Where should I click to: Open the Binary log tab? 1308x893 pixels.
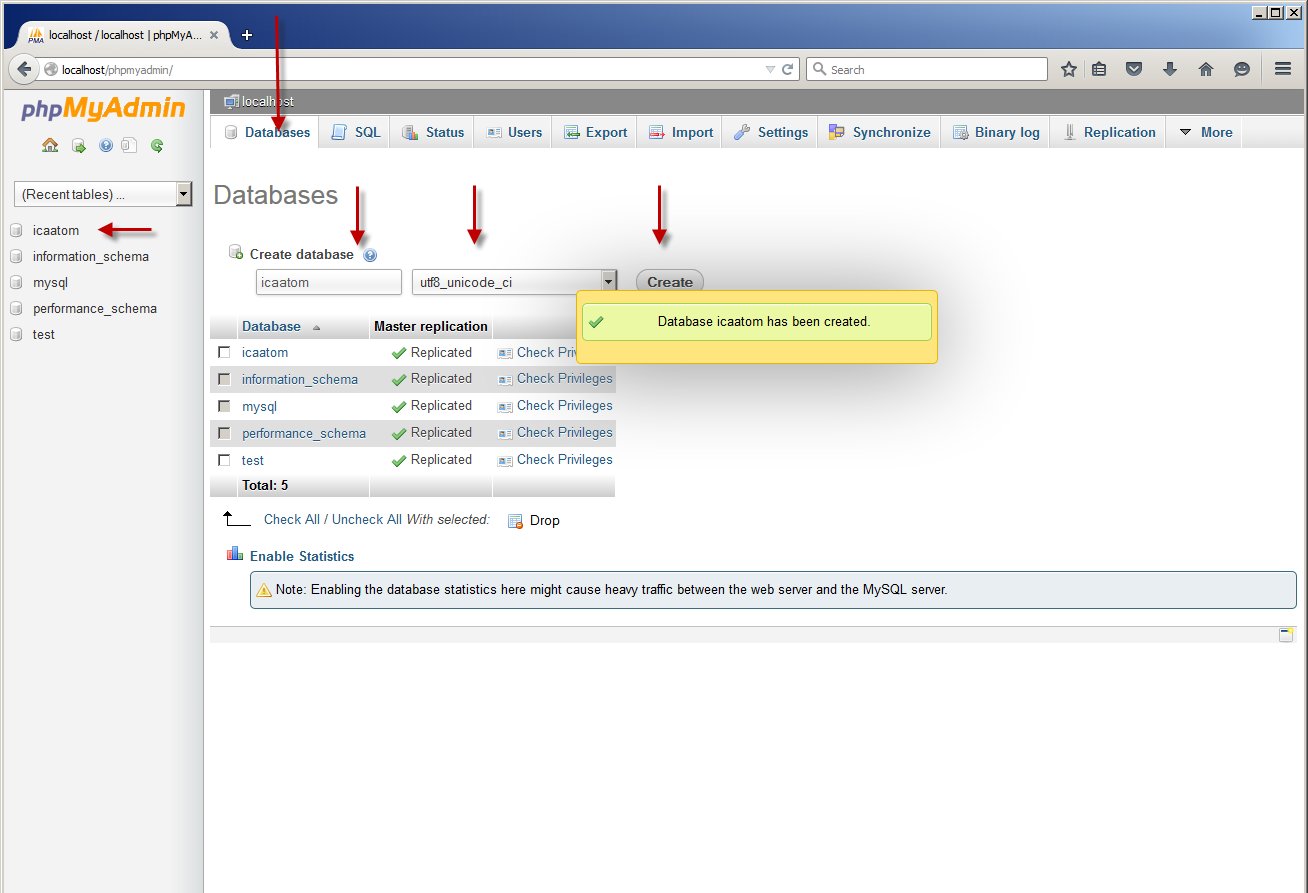click(x=996, y=132)
